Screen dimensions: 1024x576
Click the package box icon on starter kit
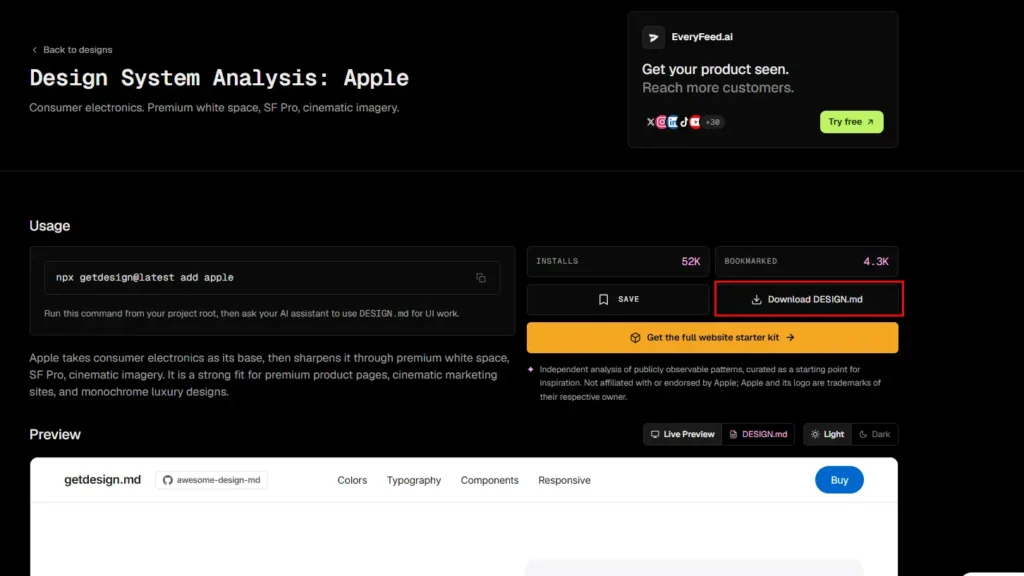[635, 338]
